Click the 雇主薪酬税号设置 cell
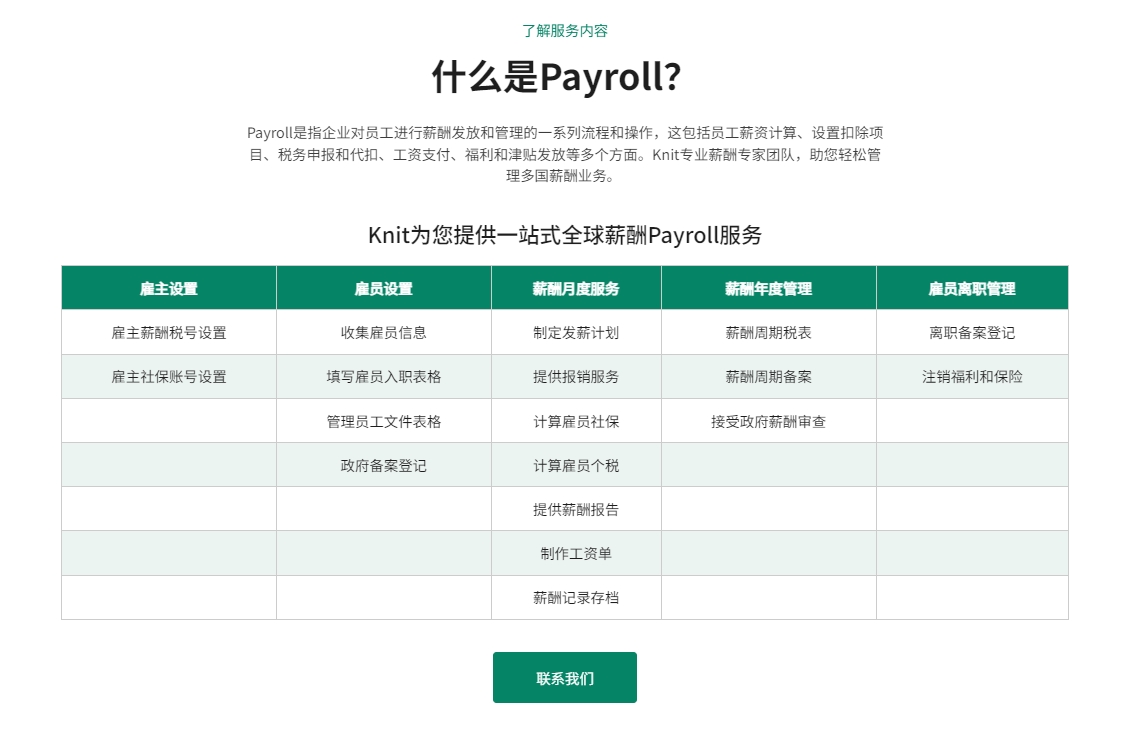Viewport: 1132px width, 740px height. click(169, 333)
